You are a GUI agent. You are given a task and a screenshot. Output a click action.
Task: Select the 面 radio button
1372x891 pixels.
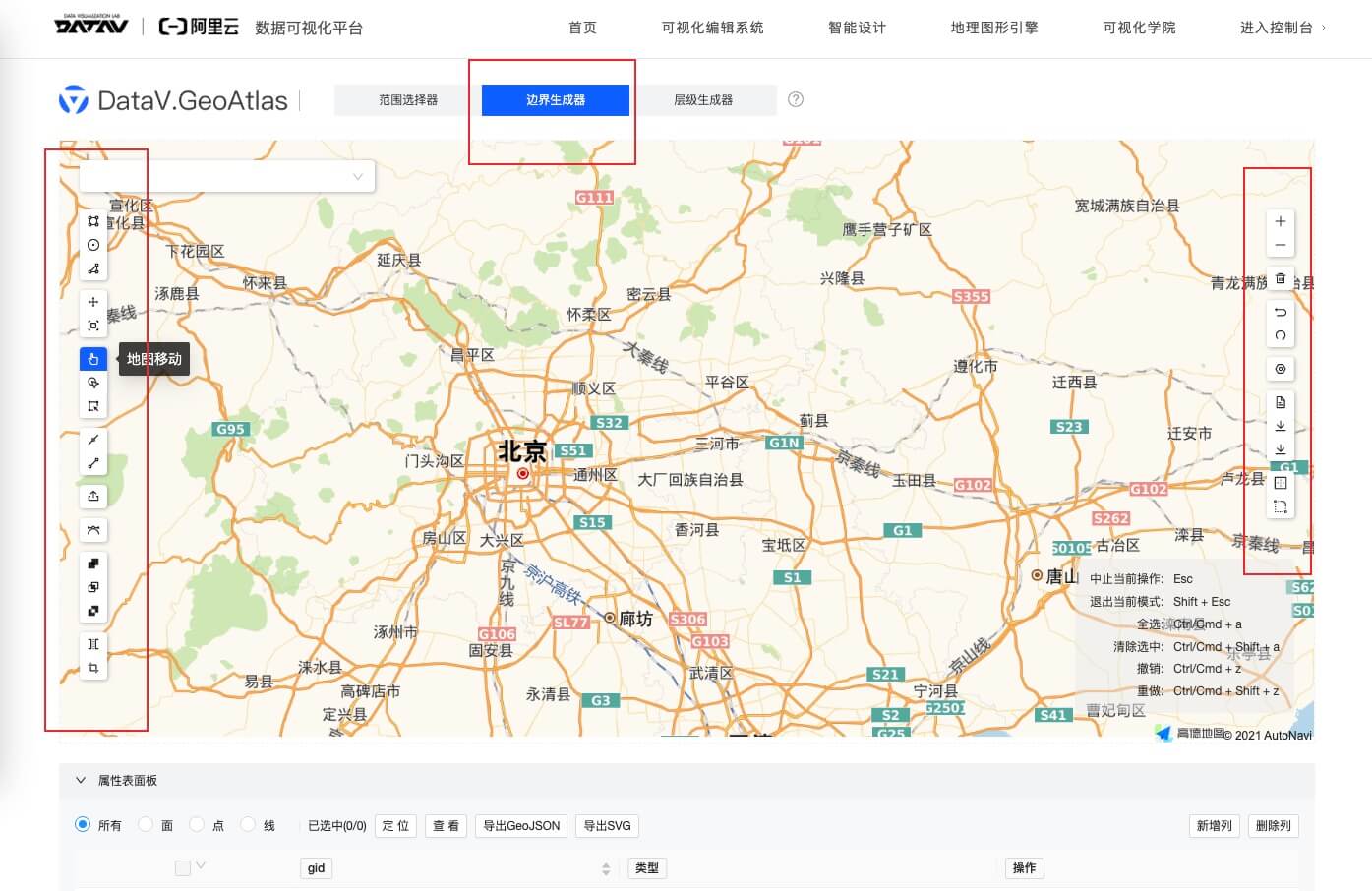(x=146, y=824)
